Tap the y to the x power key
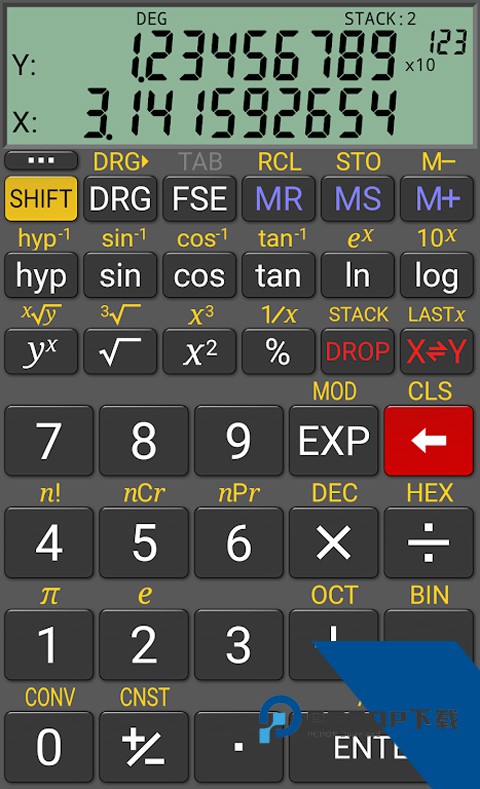 pyautogui.click(x=41, y=351)
